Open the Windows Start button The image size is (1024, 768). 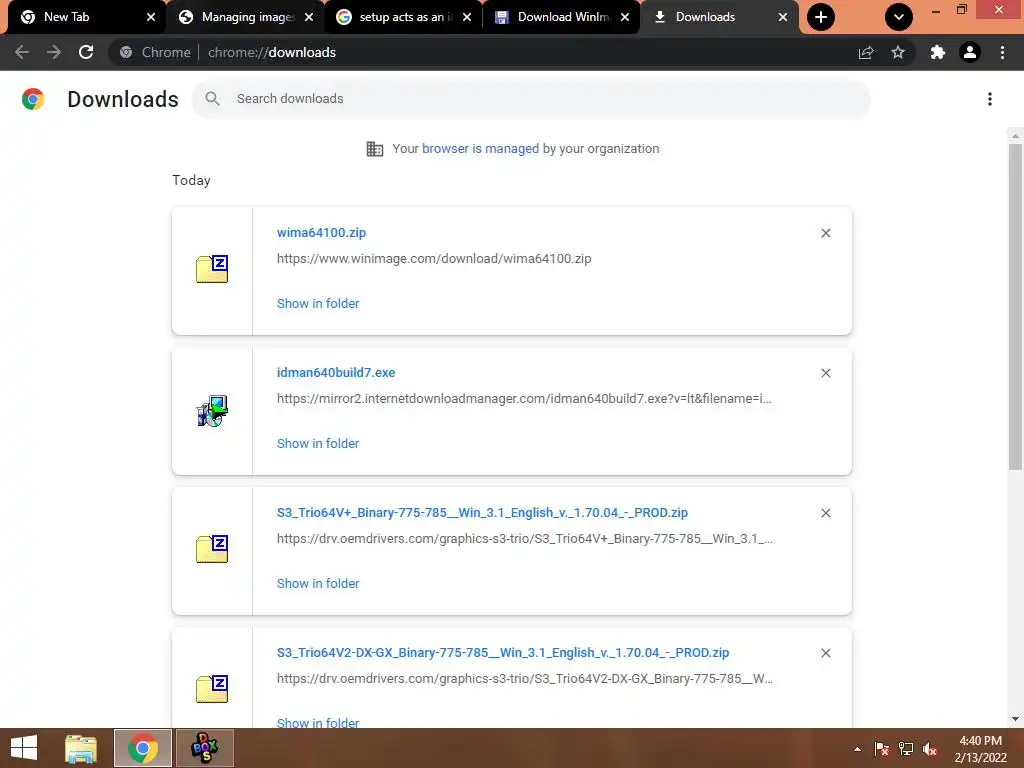pyautogui.click(x=24, y=748)
